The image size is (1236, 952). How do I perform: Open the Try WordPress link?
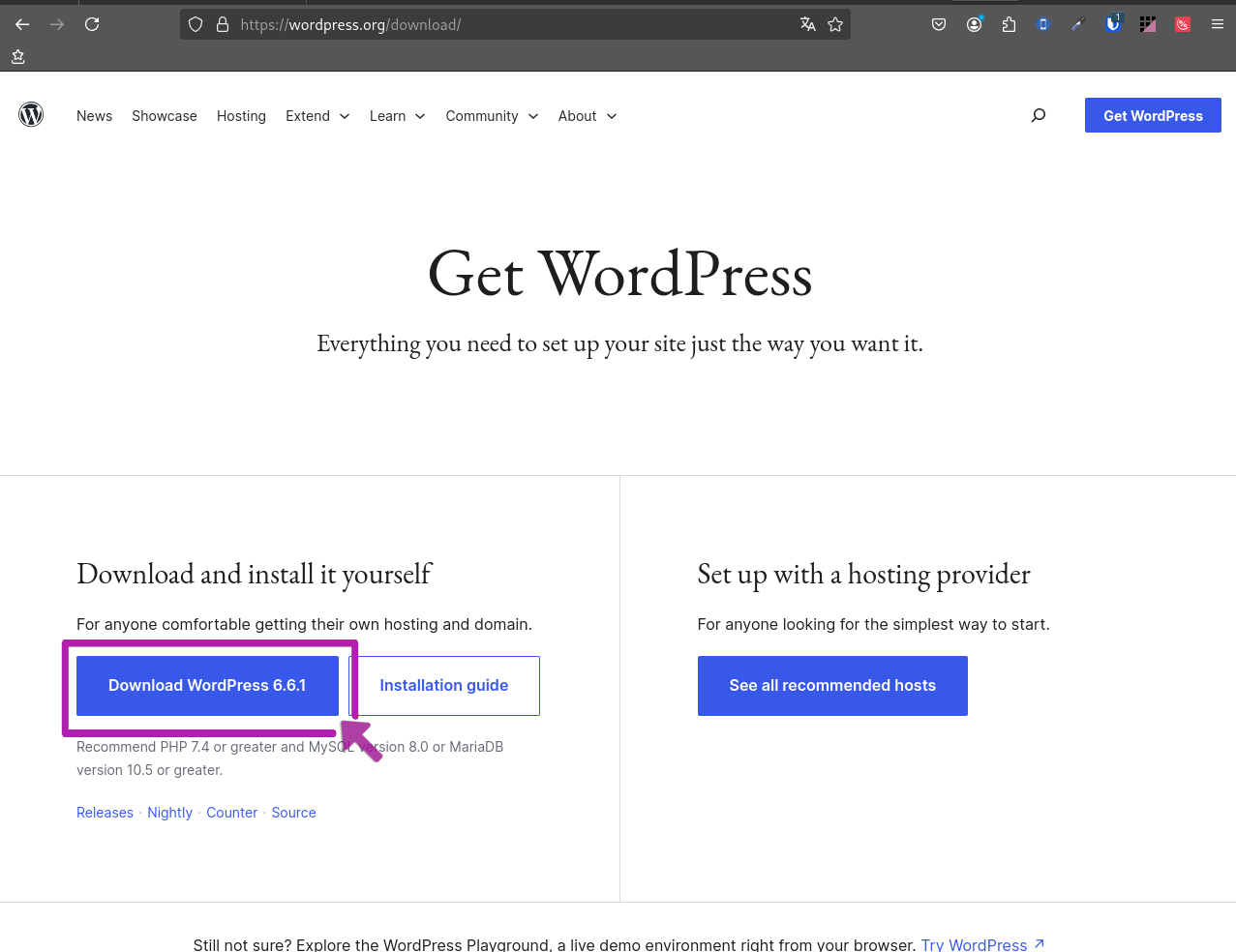[982, 944]
